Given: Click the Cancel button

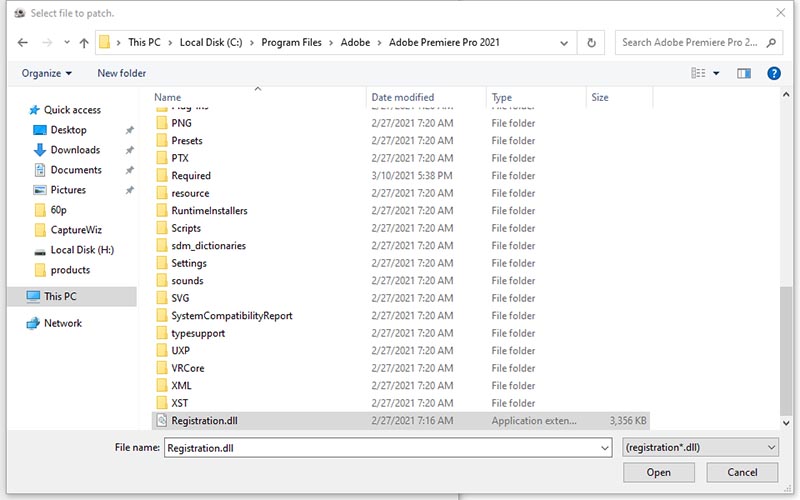Looking at the screenshot, I should click(742, 472).
